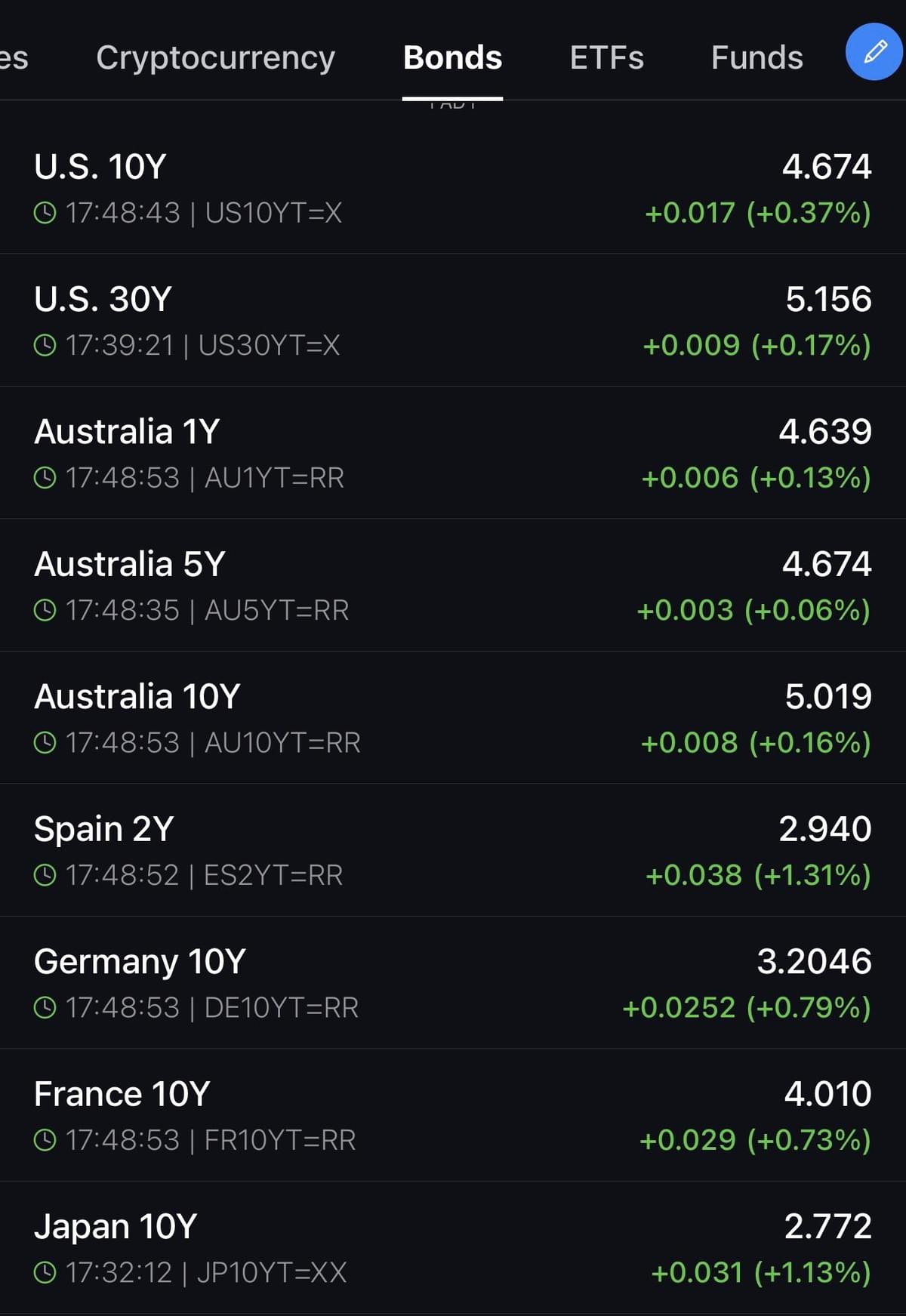Click clock icon in U.S. 30Y row
The image size is (906, 1316).
click(x=45, y=345)
